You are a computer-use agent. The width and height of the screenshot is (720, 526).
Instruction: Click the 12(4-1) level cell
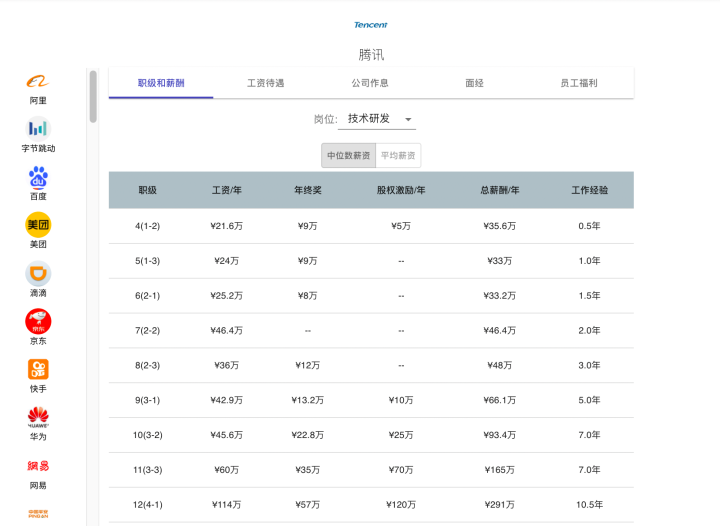coord(147,504)
